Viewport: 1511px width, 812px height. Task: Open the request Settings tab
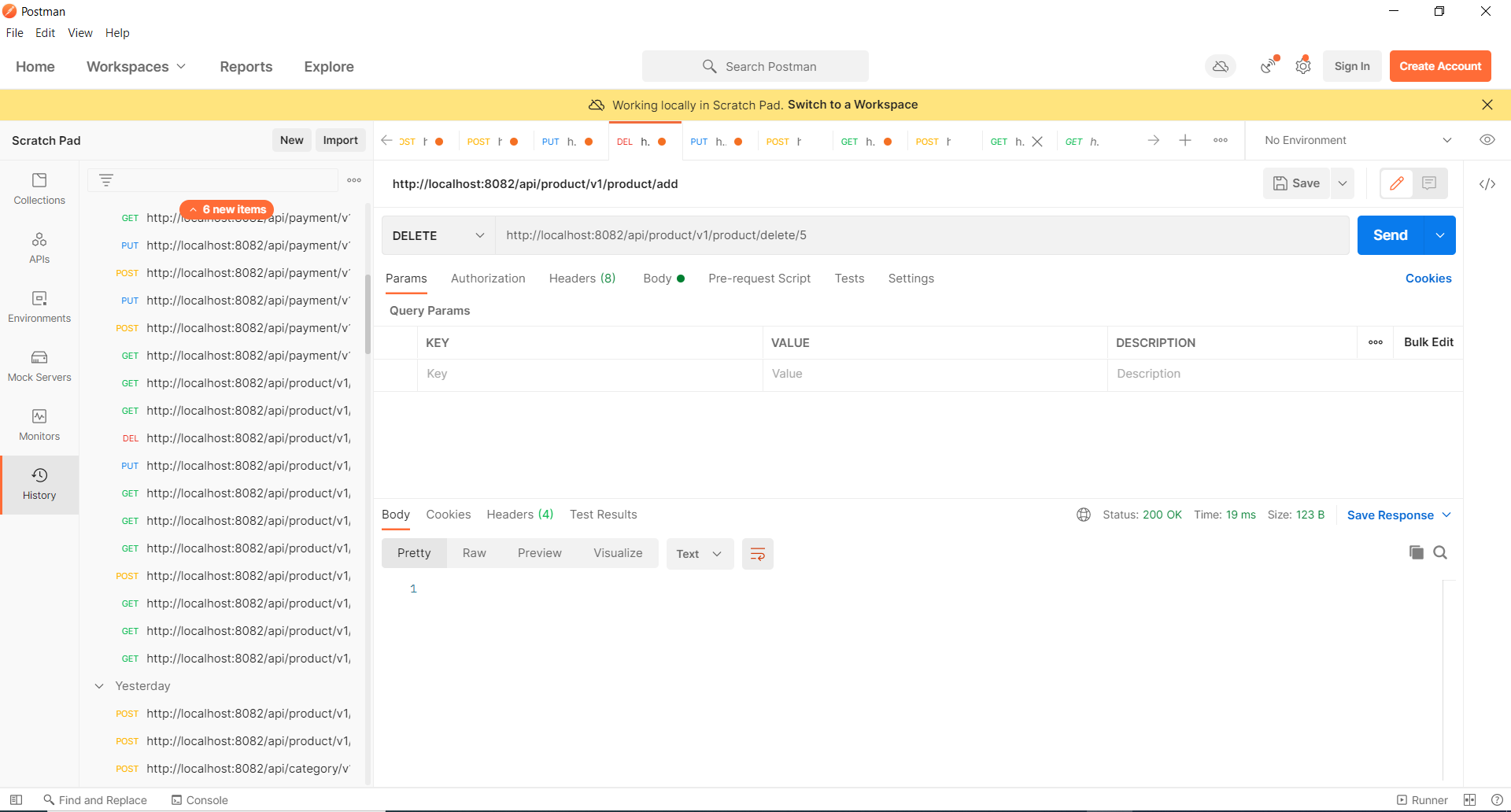911,279
